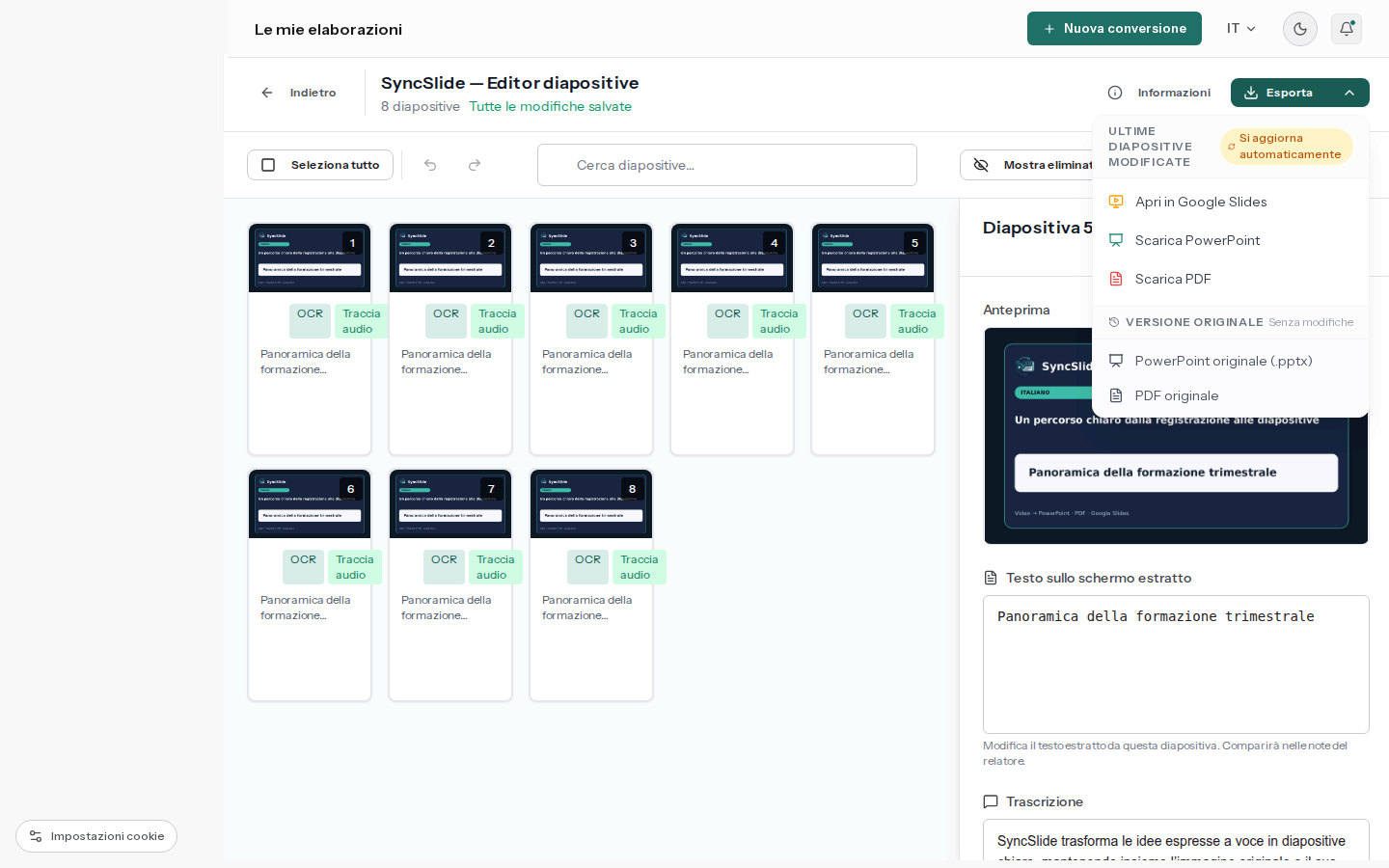Viewport: 1389px width, 868px height.
Task: Click the Le mie elaborazioni title
Action: tap(328, 30)
